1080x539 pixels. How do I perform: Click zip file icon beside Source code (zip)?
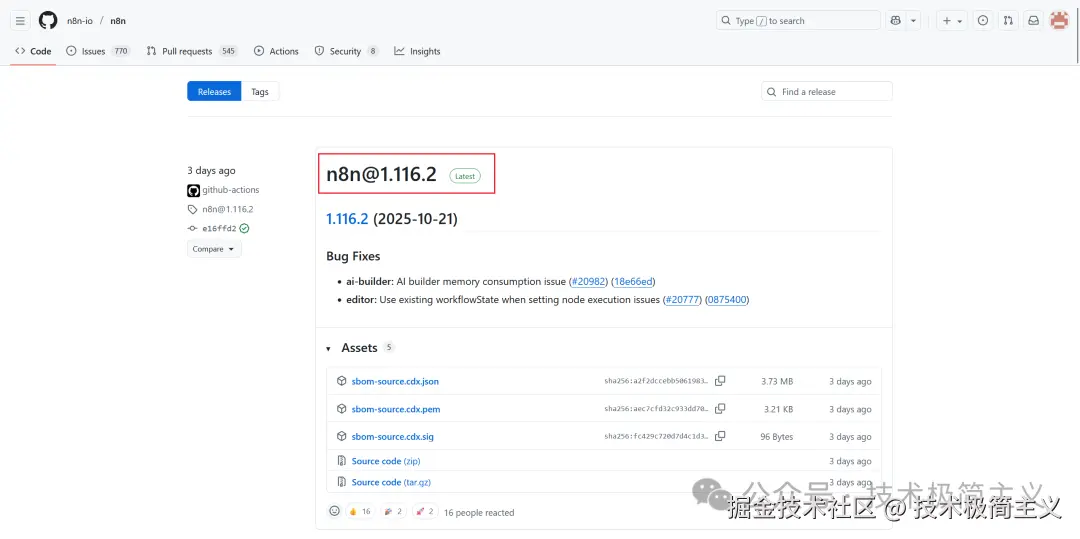[x=341, y=461]
